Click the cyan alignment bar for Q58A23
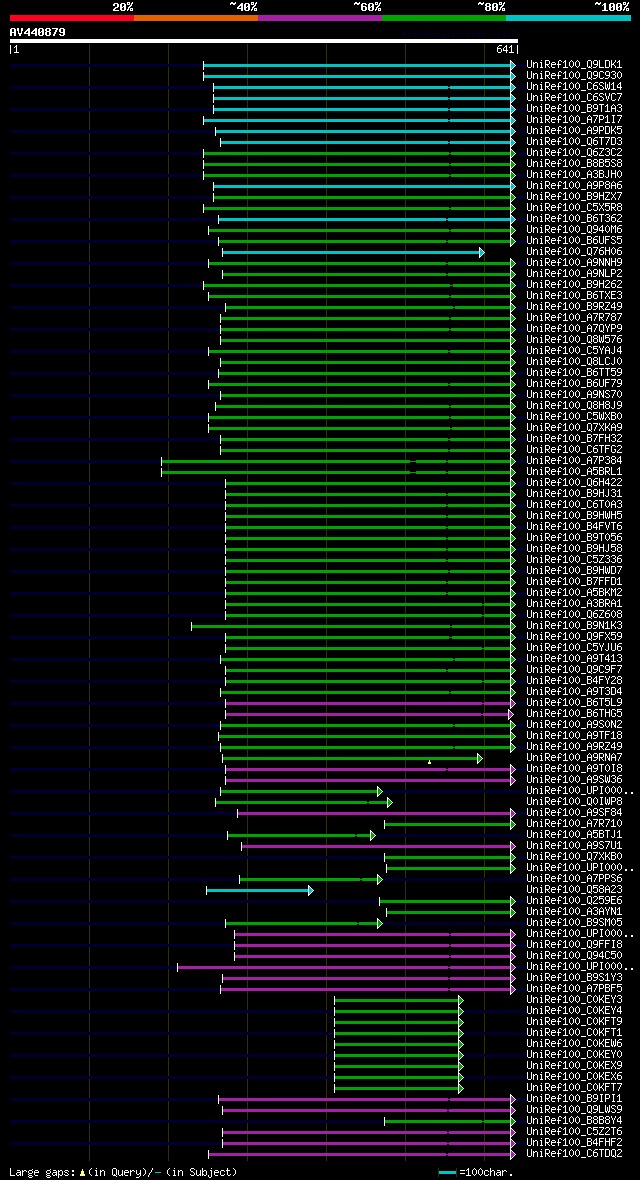The image size is (640, 1180). click(260, 890)
